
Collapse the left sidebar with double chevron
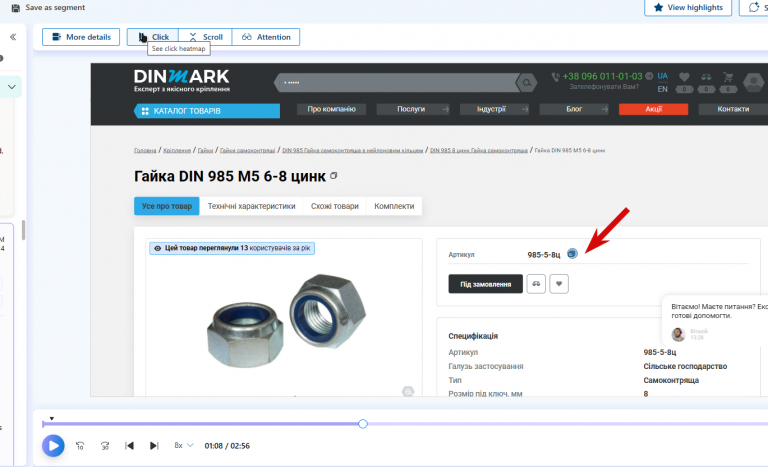click(x=13, y=37)
